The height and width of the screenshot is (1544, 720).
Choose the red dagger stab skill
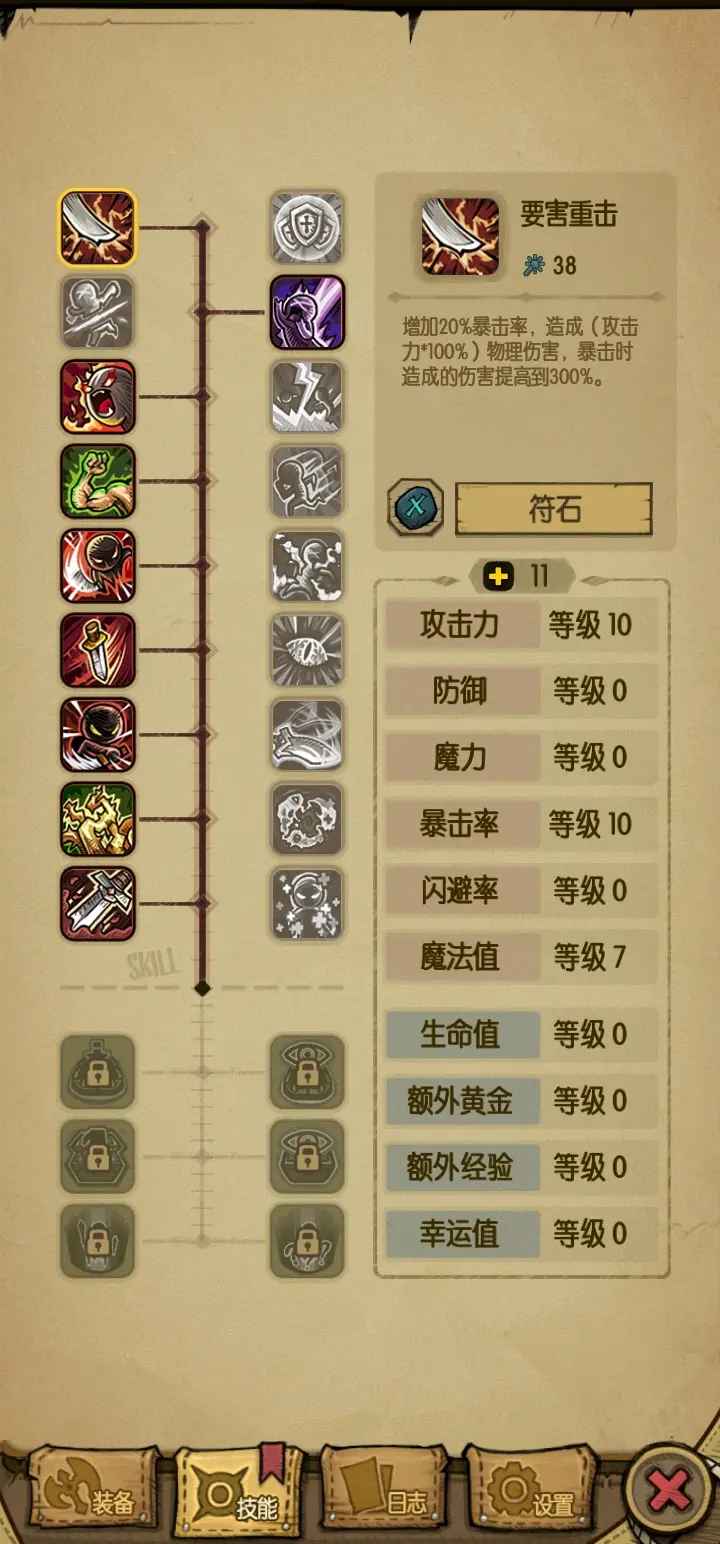pos(97,650)
